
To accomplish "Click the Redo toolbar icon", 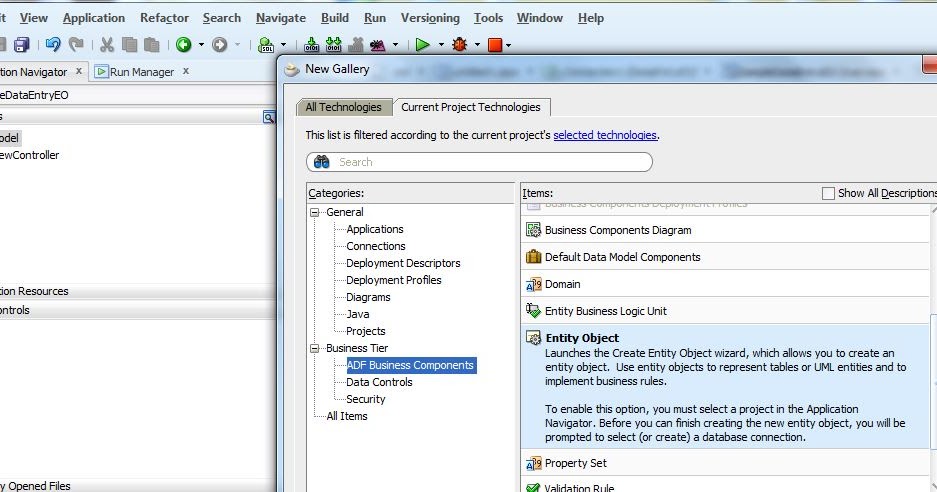I will [x=76, y=44].
